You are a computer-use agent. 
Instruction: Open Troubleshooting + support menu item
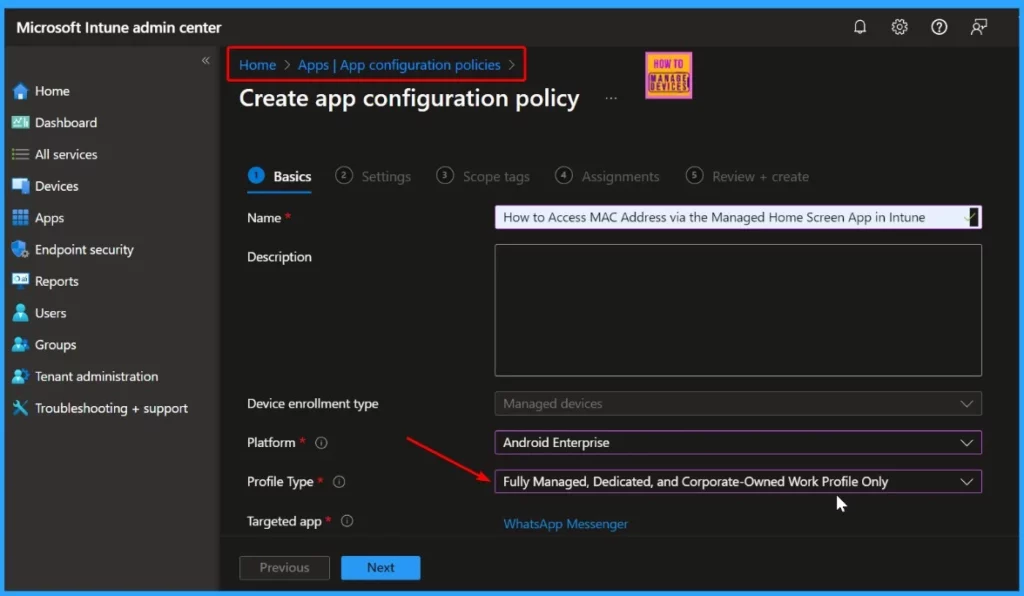point(112,408)
